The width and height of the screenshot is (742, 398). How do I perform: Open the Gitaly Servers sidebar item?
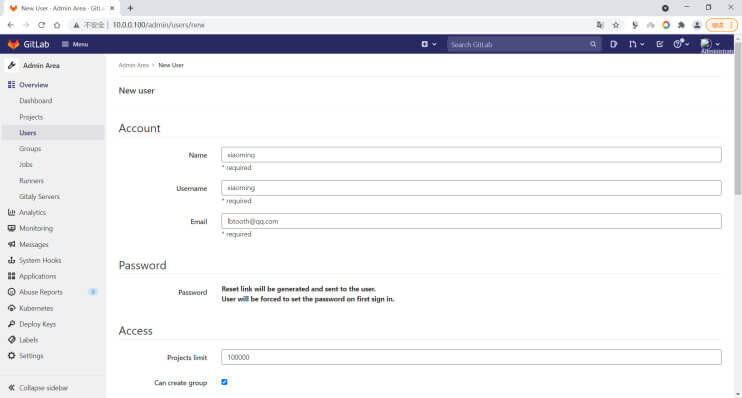(x=39, y=196)
